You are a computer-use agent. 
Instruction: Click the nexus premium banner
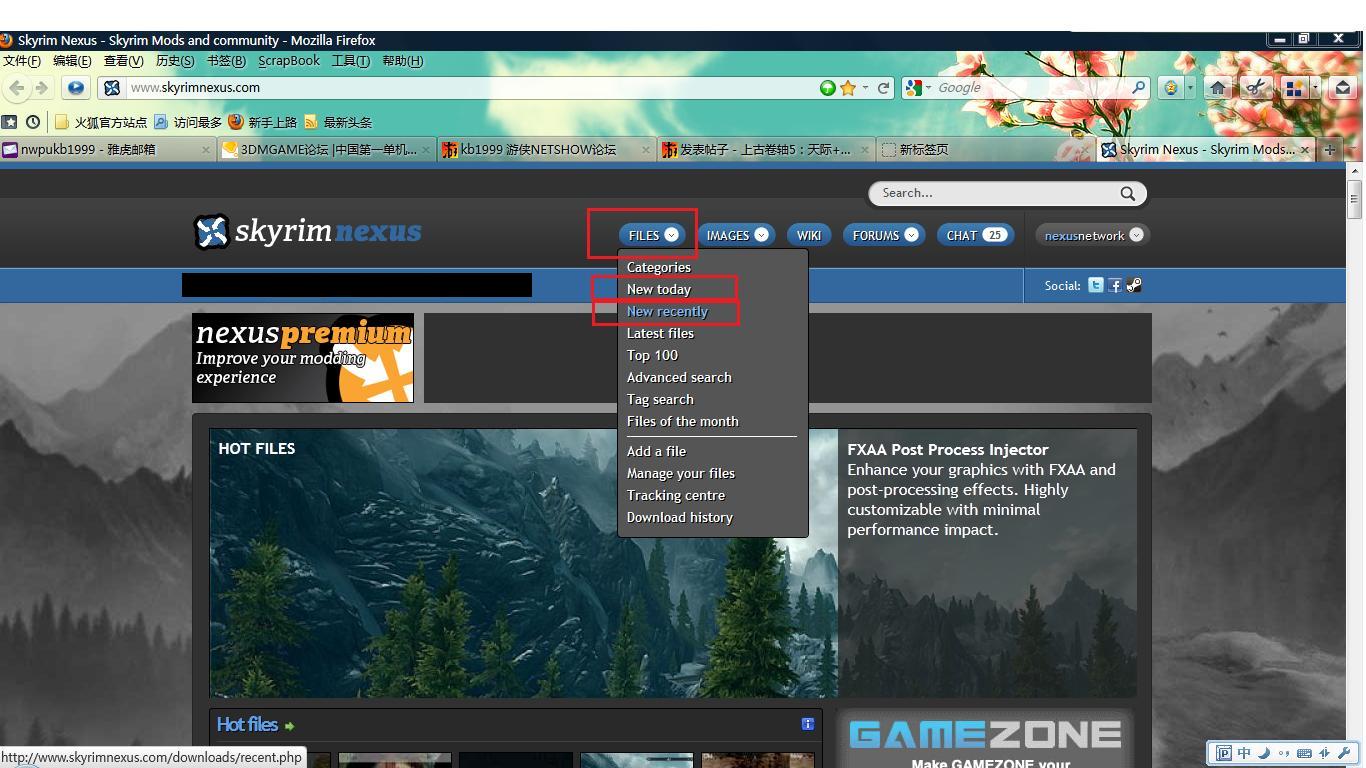(303, 358)
